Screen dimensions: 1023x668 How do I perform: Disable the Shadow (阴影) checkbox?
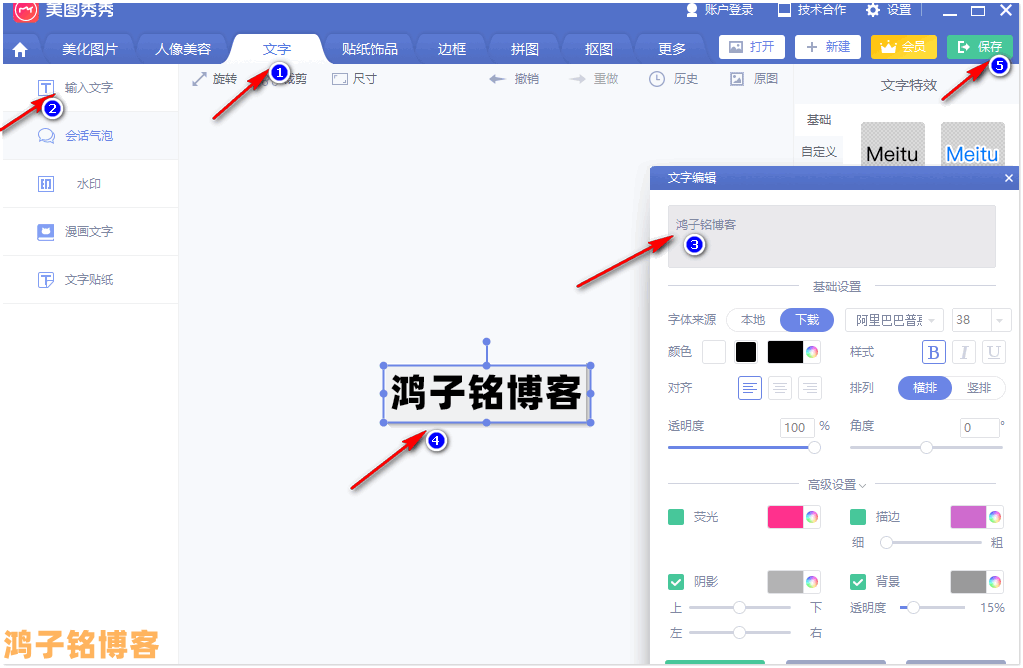676,582
